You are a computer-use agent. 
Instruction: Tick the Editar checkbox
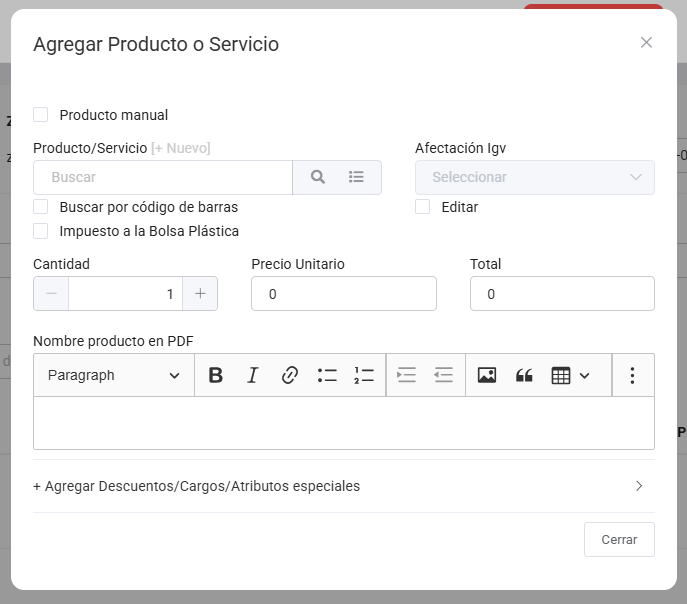point(423,207)
